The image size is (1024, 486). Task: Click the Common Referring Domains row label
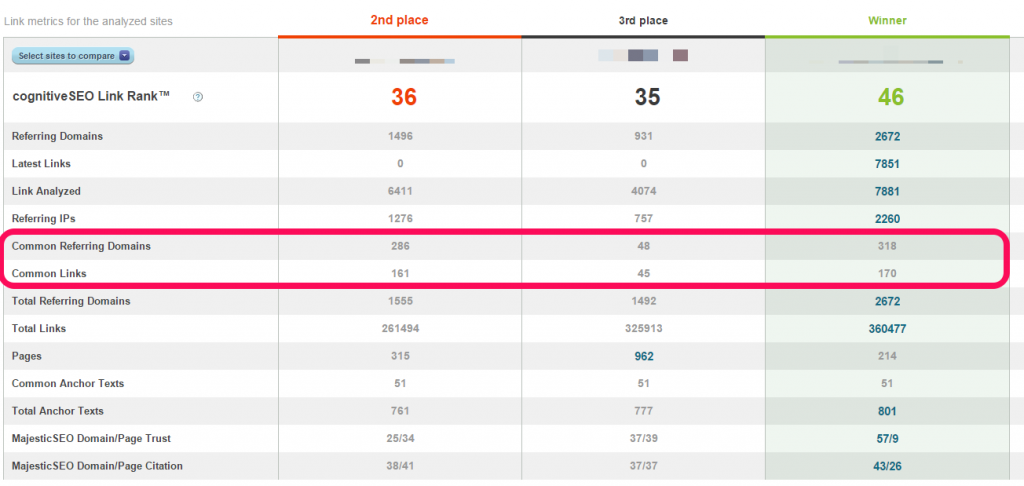tap(81, 246)
